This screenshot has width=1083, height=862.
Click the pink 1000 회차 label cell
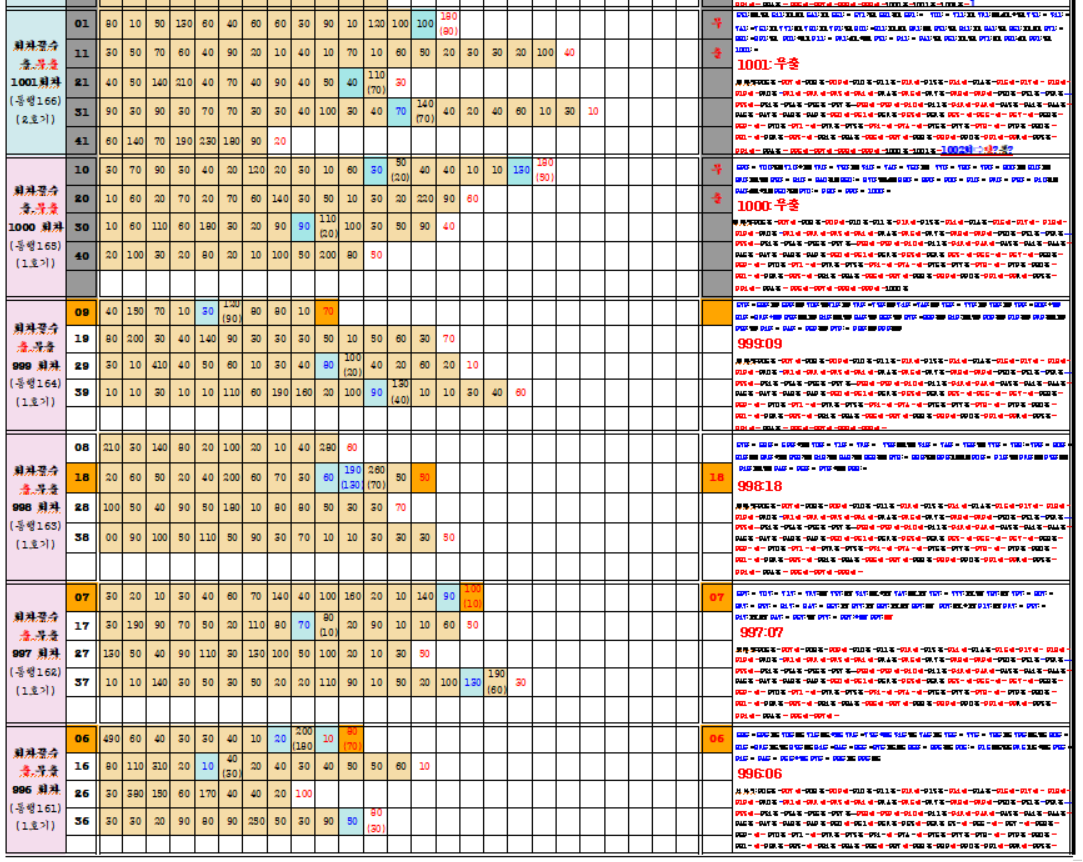pos(35,227)
